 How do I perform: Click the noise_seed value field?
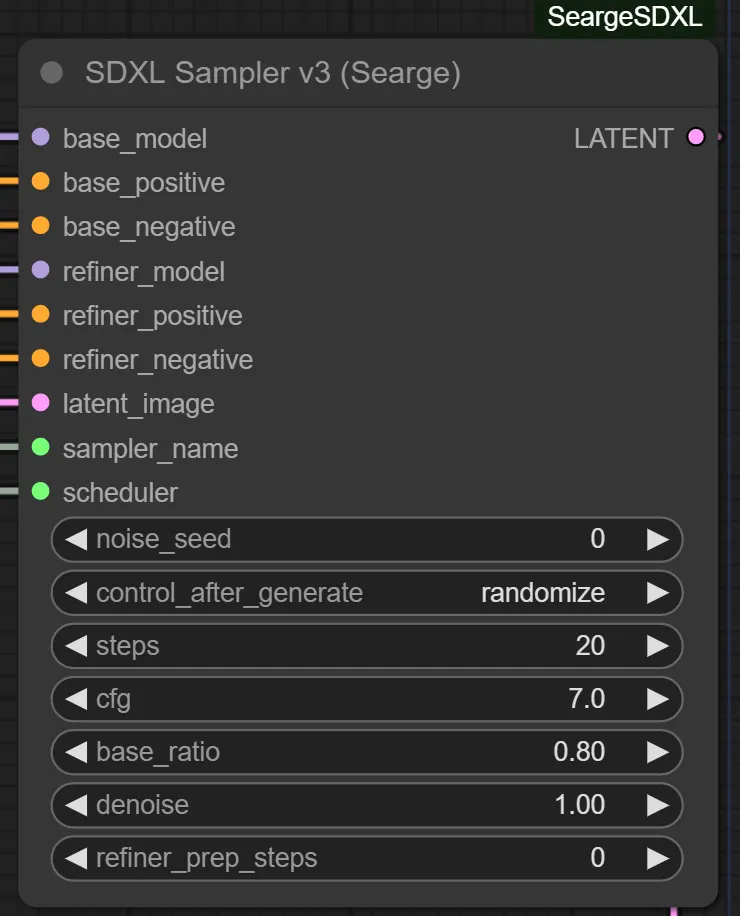[366, 540]
